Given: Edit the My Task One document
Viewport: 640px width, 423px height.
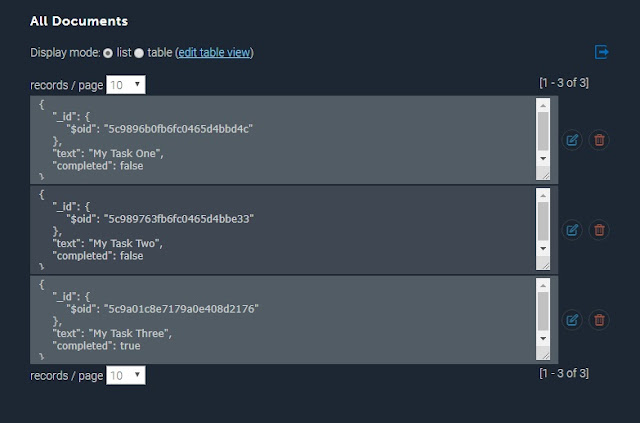Looking at the screenshot, I should 572,141.
